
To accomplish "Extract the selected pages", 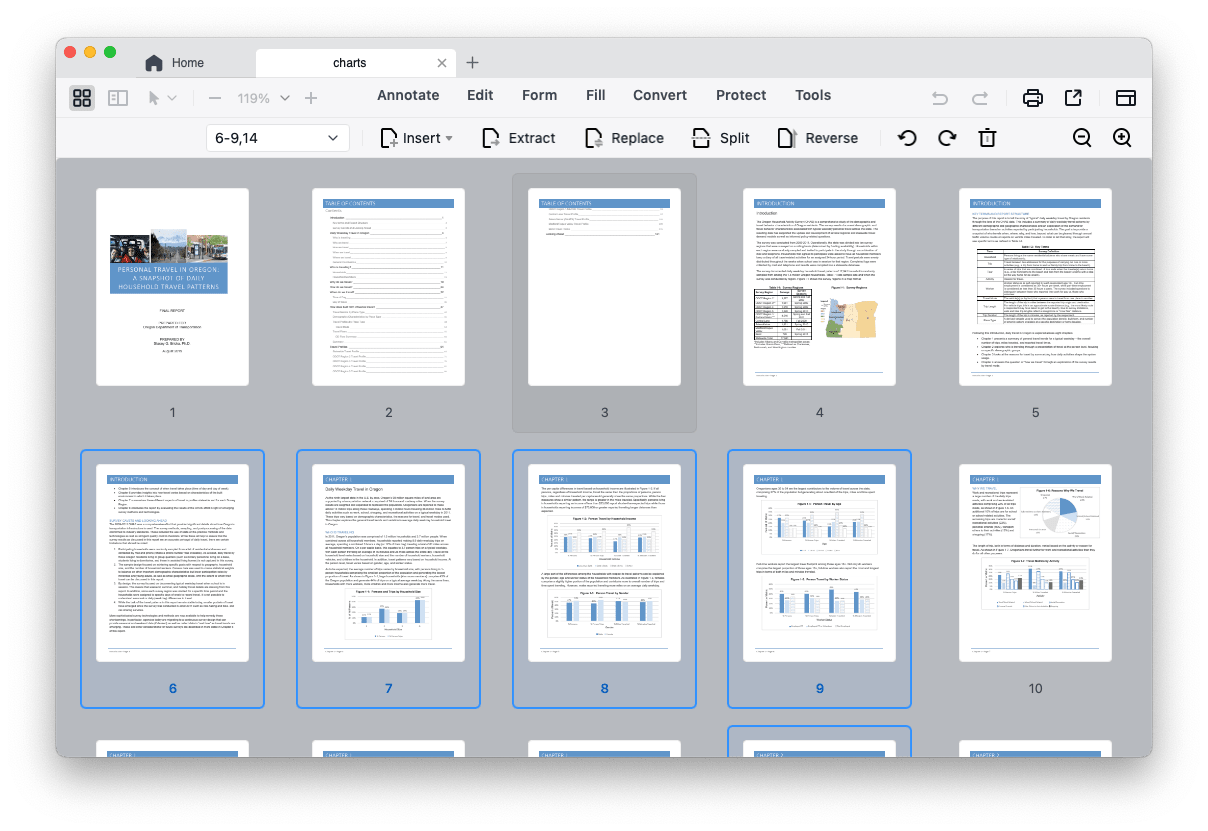I will tap(518, 137).
